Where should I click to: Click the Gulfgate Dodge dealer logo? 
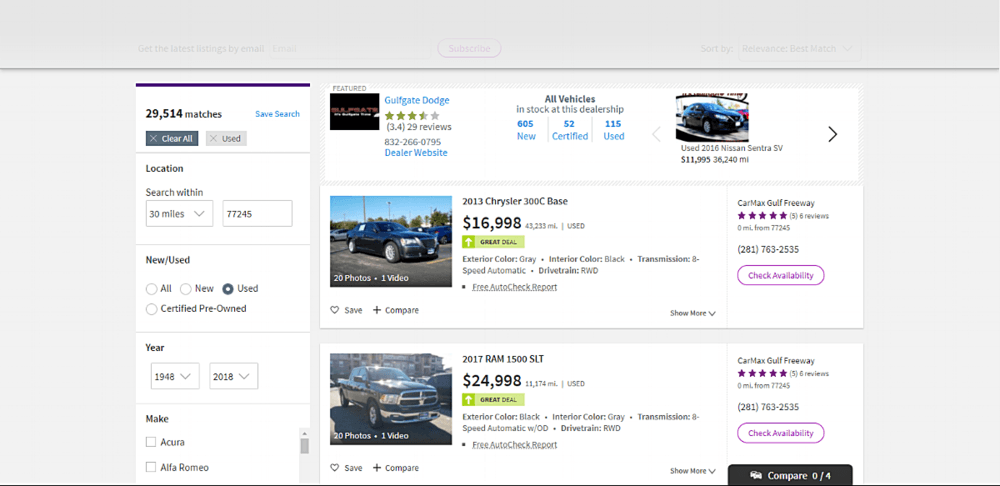355,112
